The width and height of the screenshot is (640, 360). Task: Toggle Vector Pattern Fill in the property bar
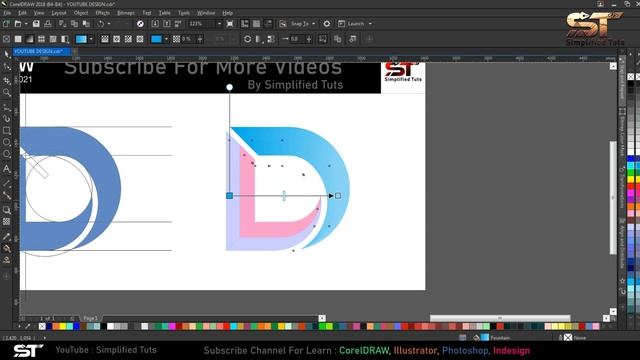pyautogui.click(x=41, y=39)
